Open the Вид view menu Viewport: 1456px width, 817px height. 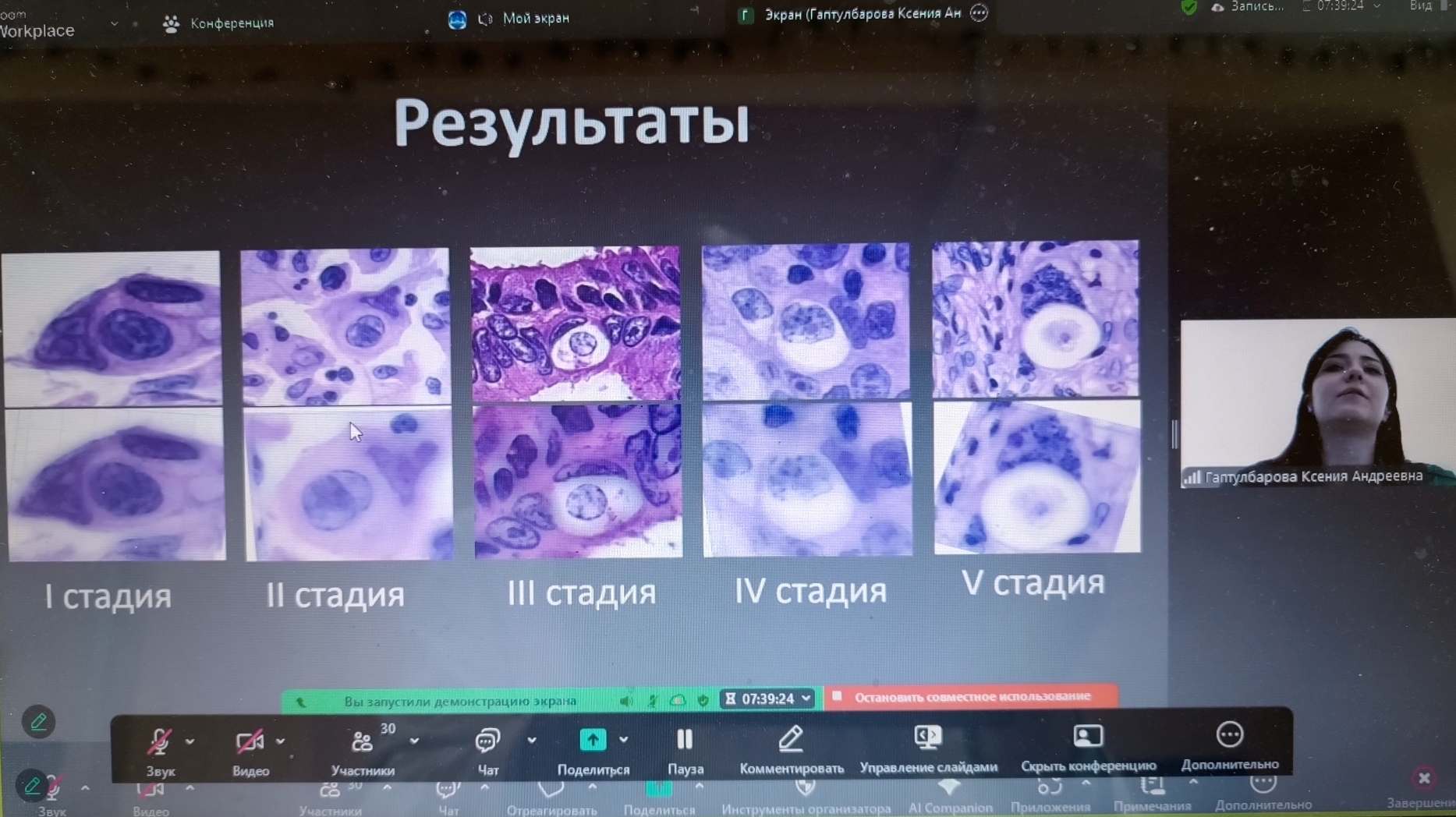click(1421, 6)
